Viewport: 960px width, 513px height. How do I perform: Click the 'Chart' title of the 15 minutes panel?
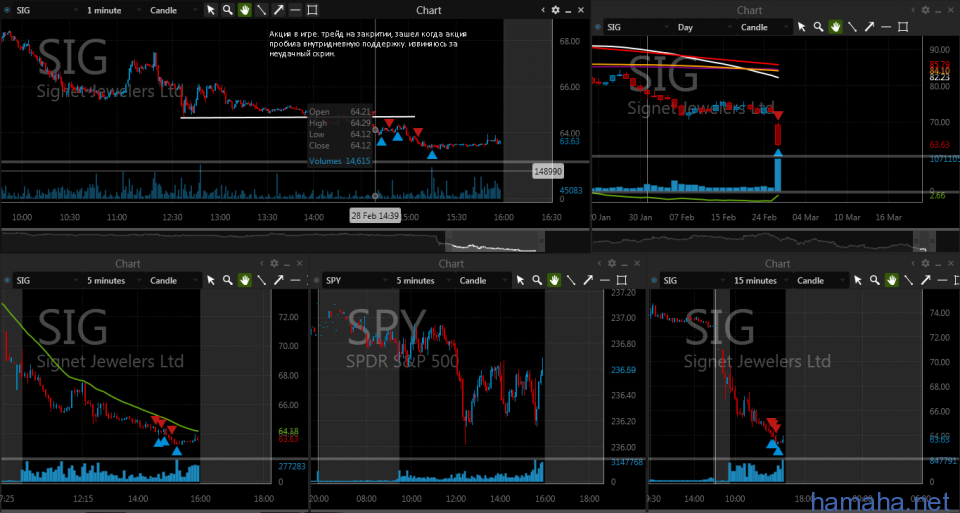(778, 263)
